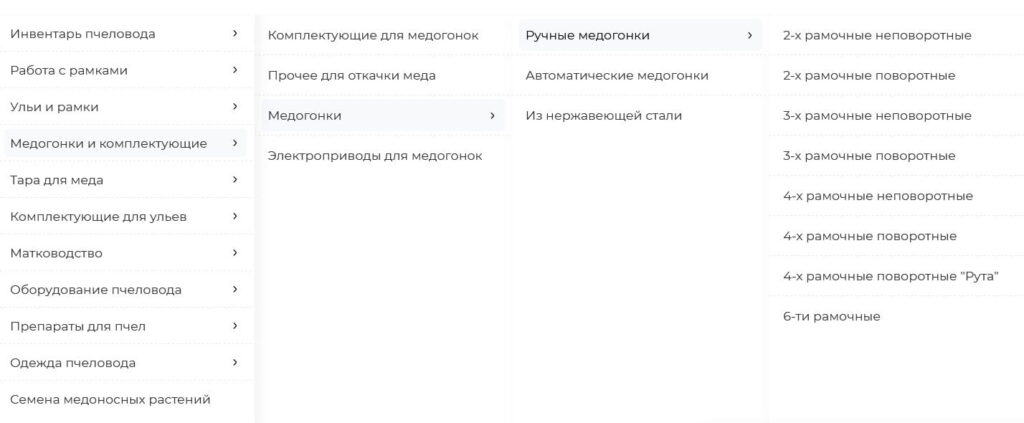Open the Тара для меда submenu arrow
1024x423 pixels.
pos(235,180)
